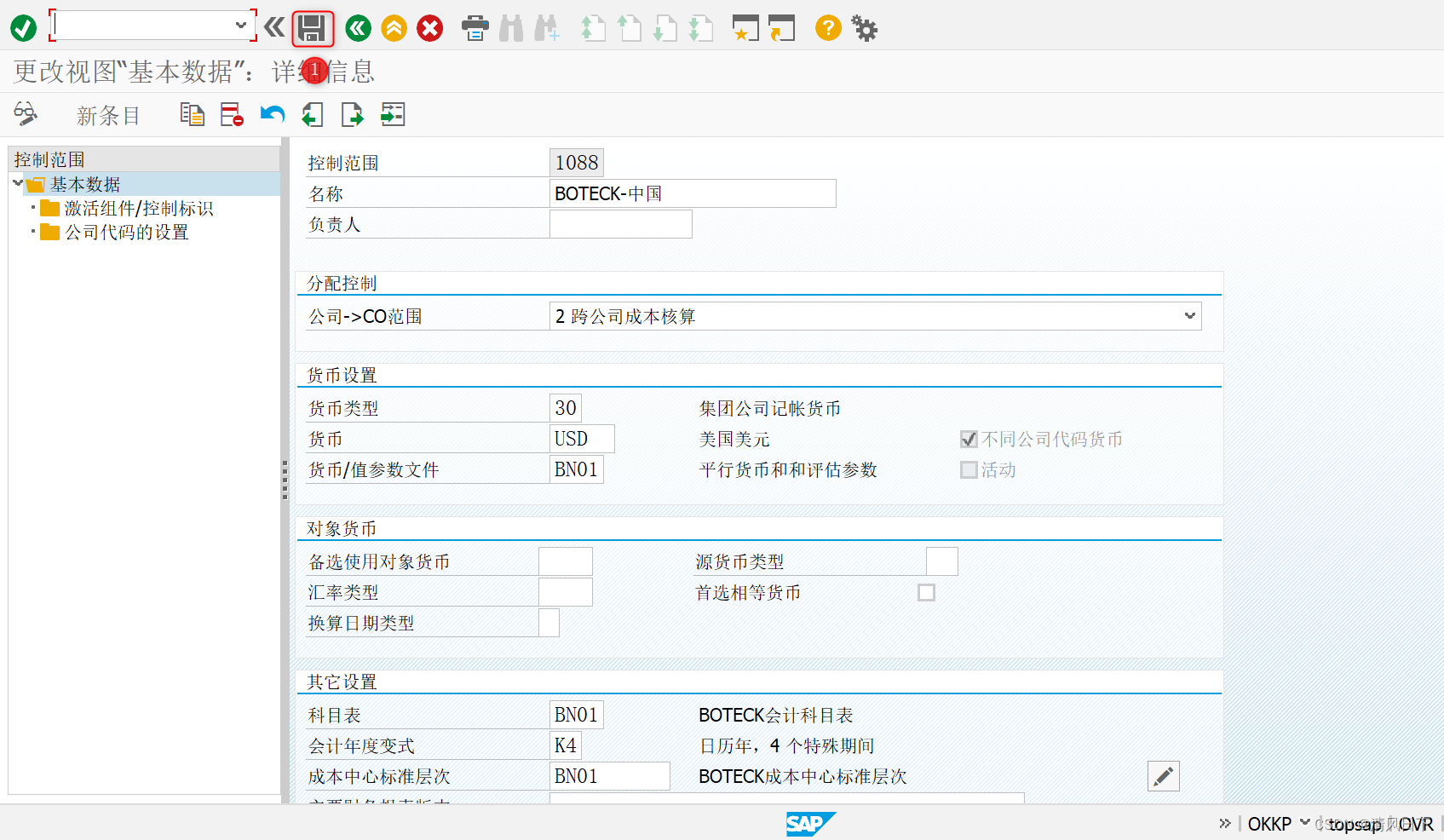This screenshot has height=840, width=1444.
Task: Click the Undo Change blue arrow icon
Action: pos(272,114)
